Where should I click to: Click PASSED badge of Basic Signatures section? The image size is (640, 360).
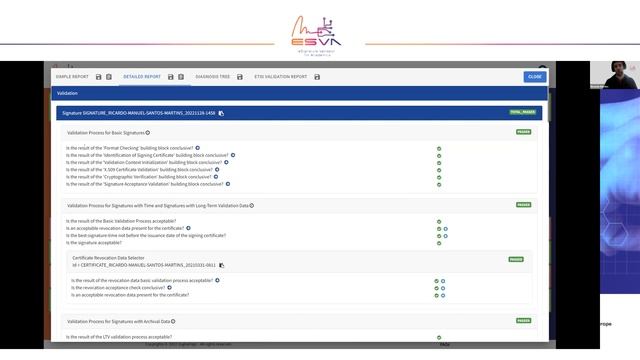point(523,132)
